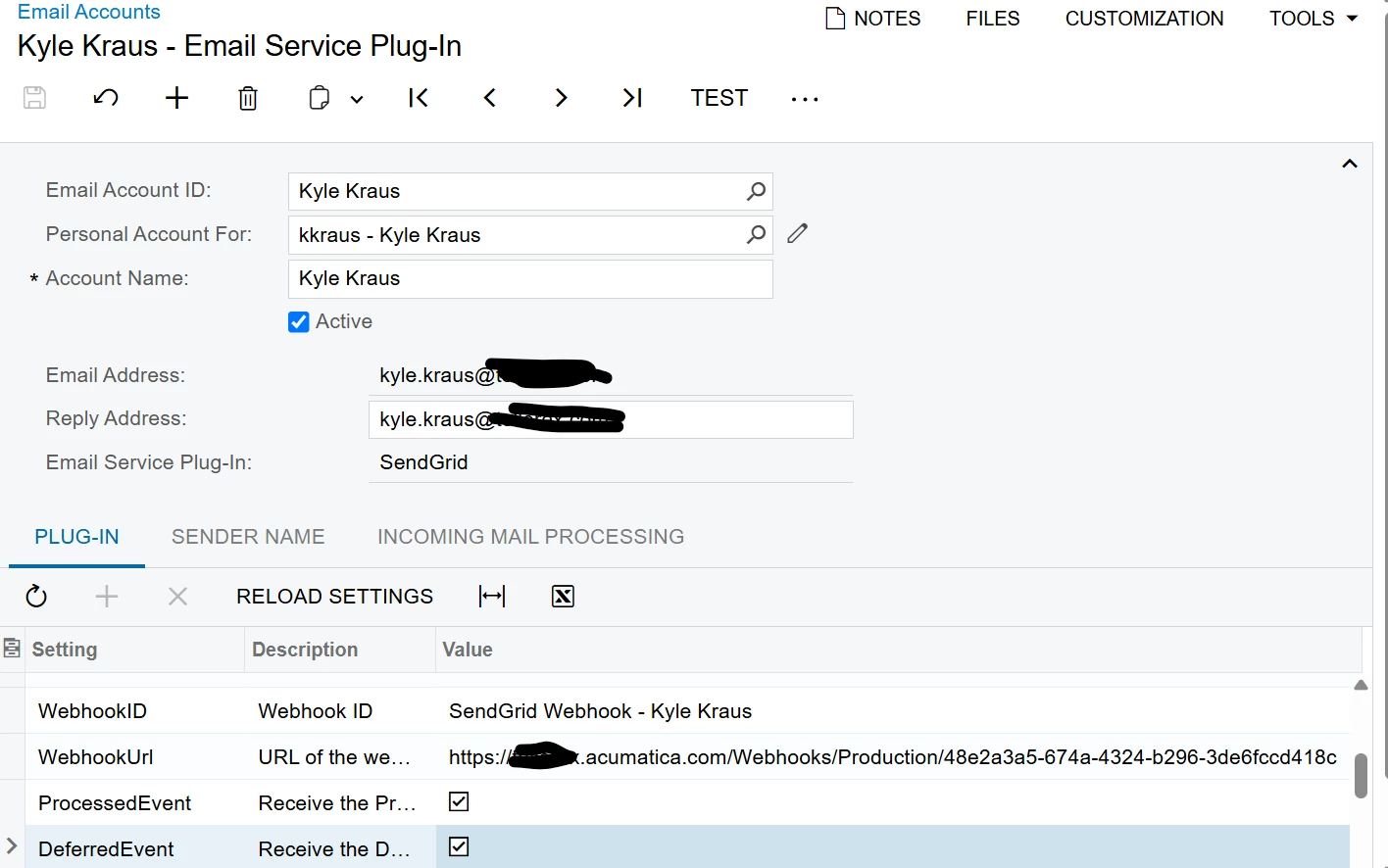Toggle the Active checkbox
Viewport: 1388px width, 868px height.
pos(299,322)
